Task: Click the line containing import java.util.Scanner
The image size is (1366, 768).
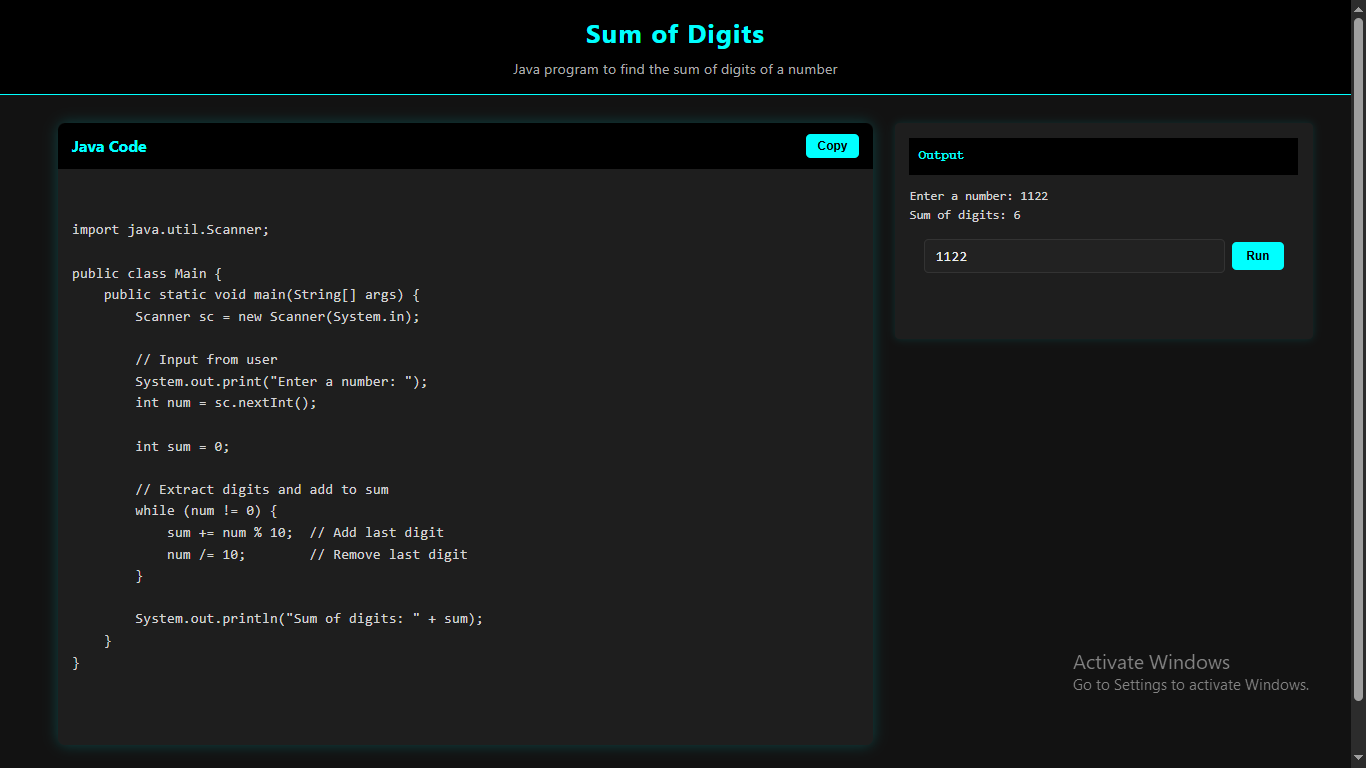Action: (169, 229)
